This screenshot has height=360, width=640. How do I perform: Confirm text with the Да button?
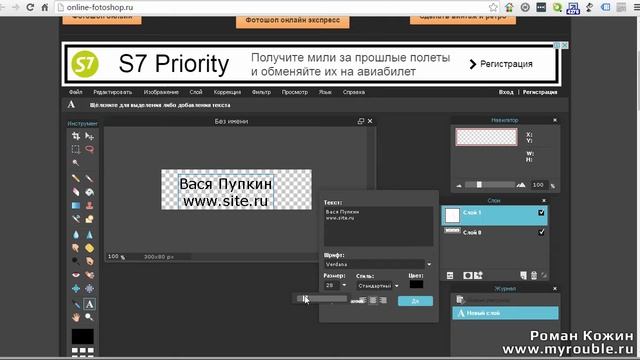coord(415,301)
